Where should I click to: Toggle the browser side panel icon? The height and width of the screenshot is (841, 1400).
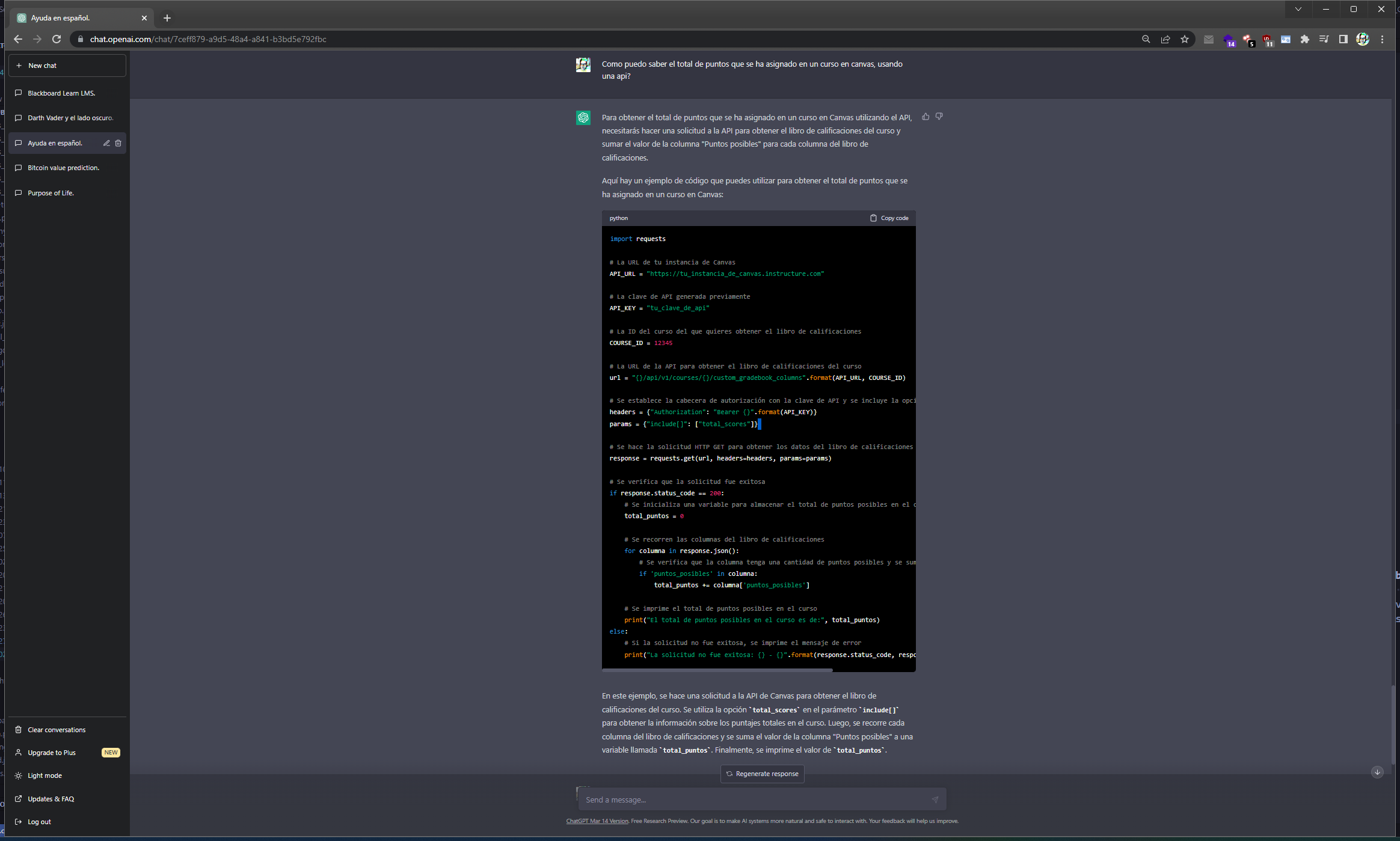click(x=1343, y=39)
